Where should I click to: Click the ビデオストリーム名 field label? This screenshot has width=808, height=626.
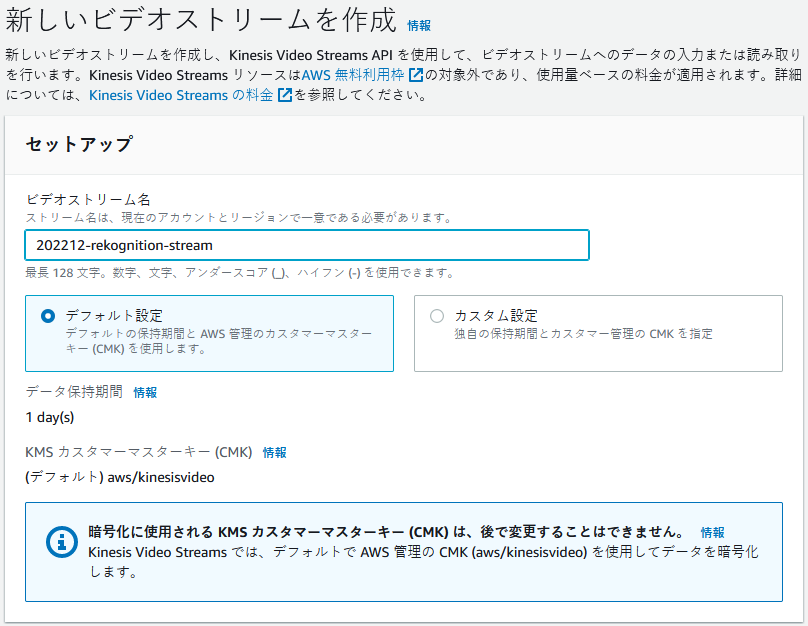[88, 200]
